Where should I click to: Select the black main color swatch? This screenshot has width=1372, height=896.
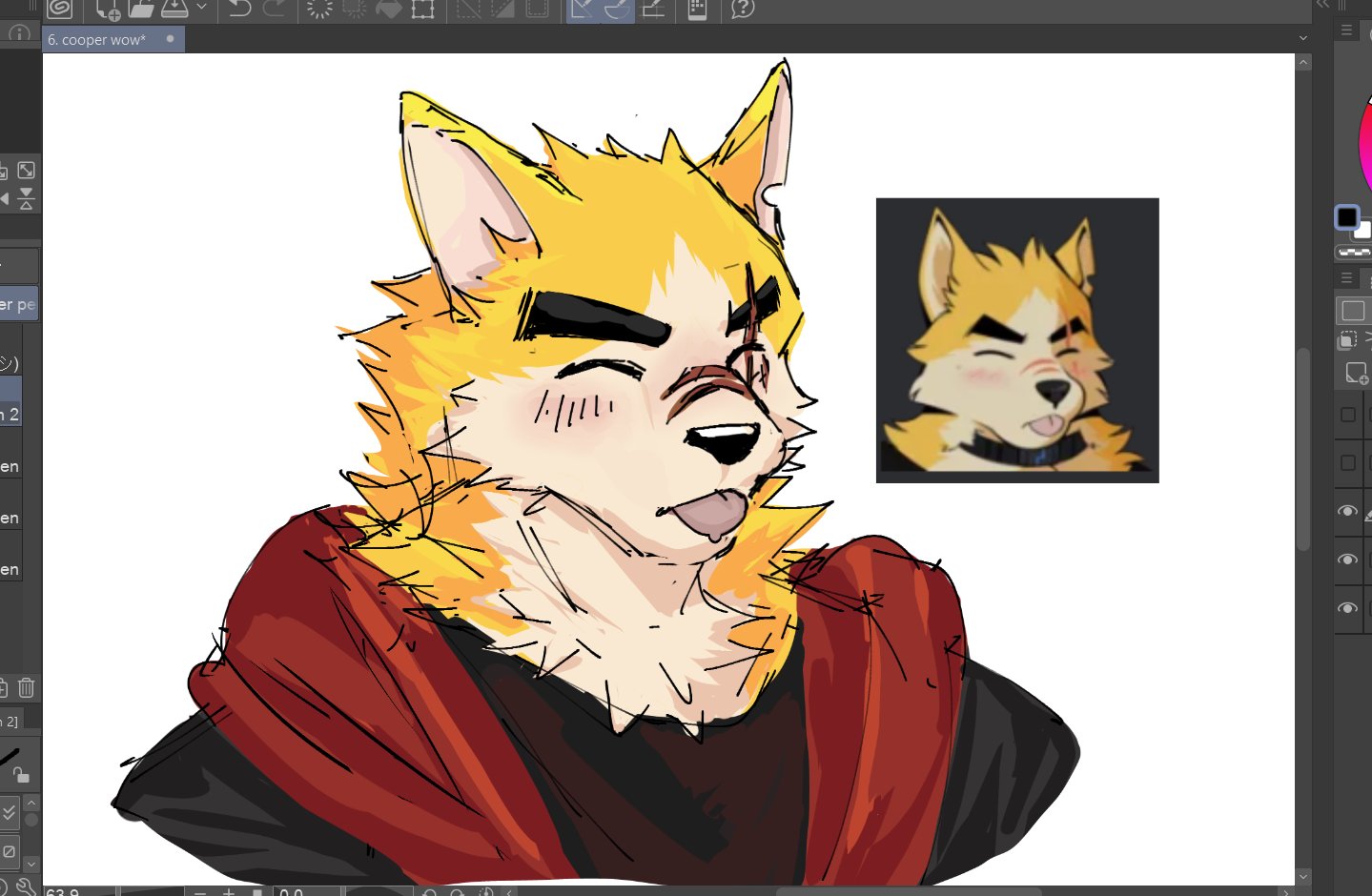[x=1346, y=217]
